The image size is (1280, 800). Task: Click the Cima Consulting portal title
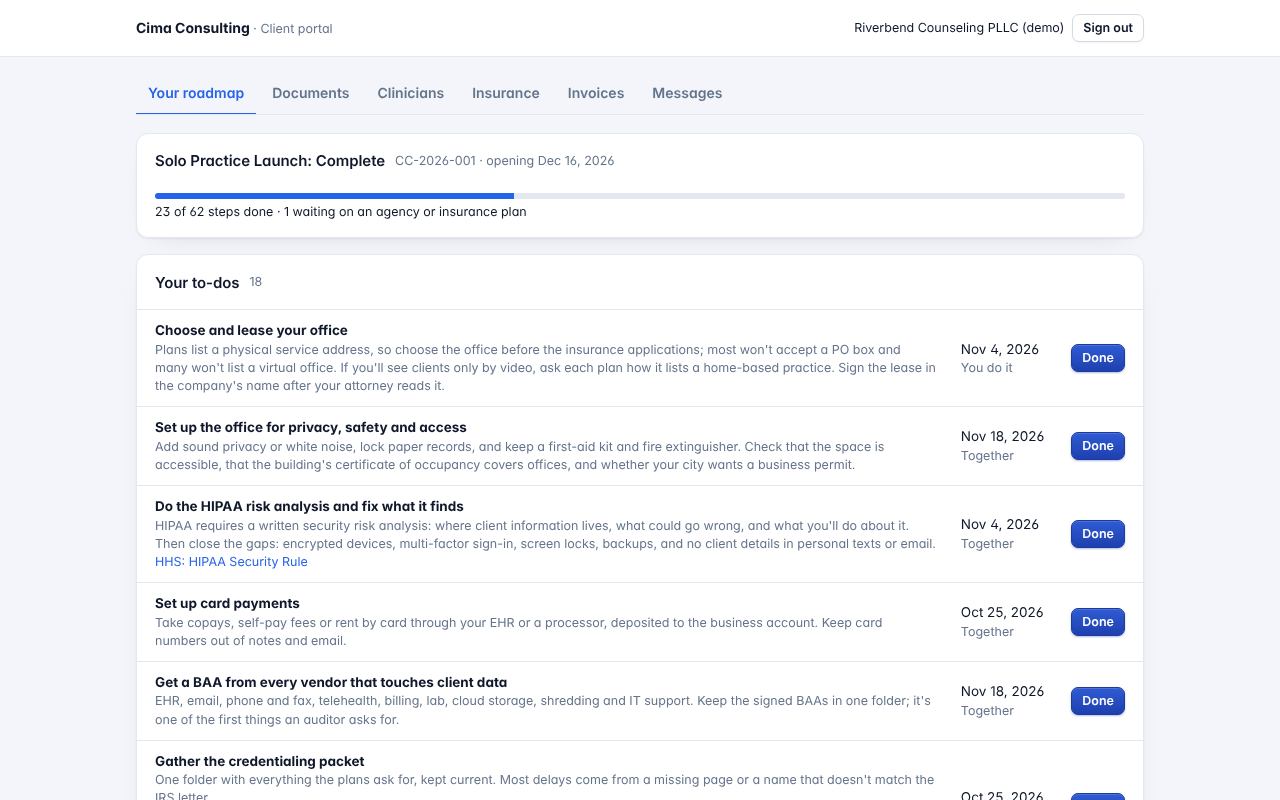coord(193,28)
